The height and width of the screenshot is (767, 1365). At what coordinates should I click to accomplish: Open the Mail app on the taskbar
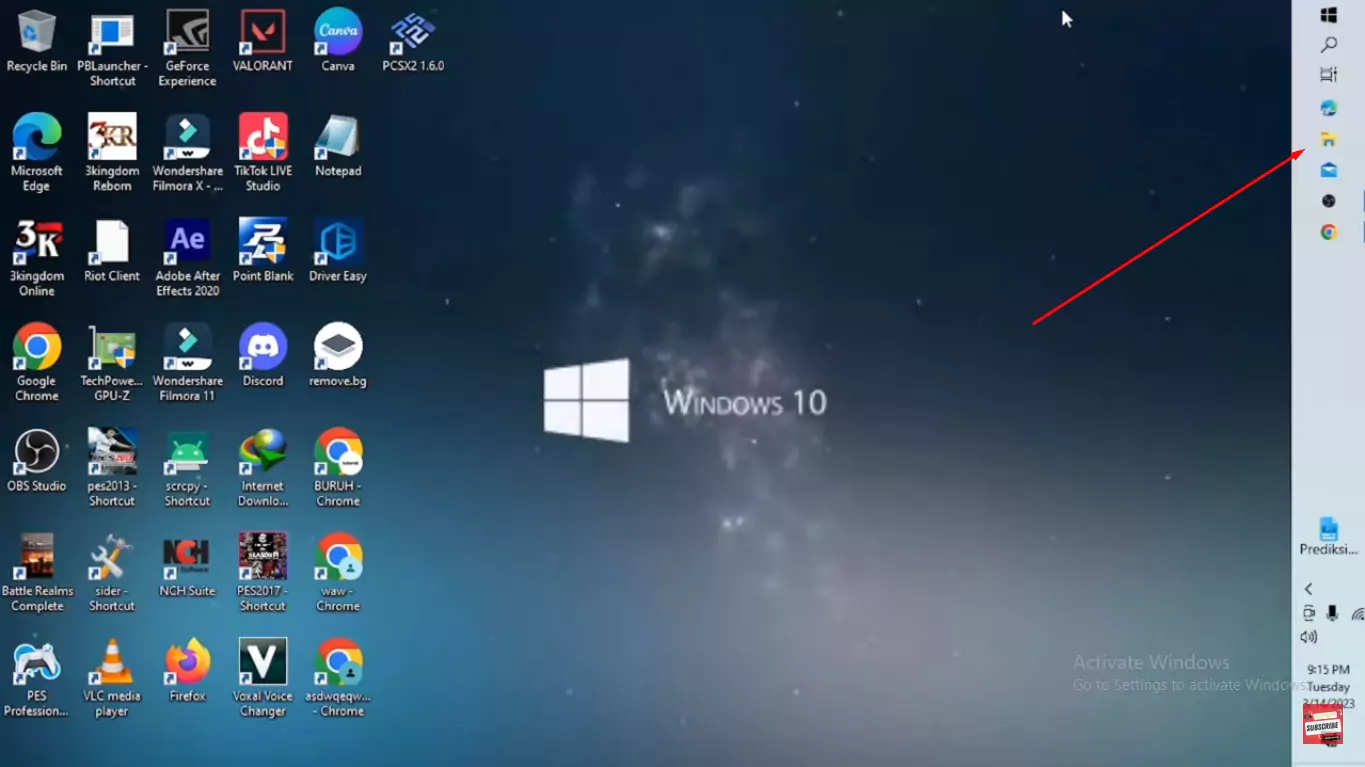click(1328, 170)
